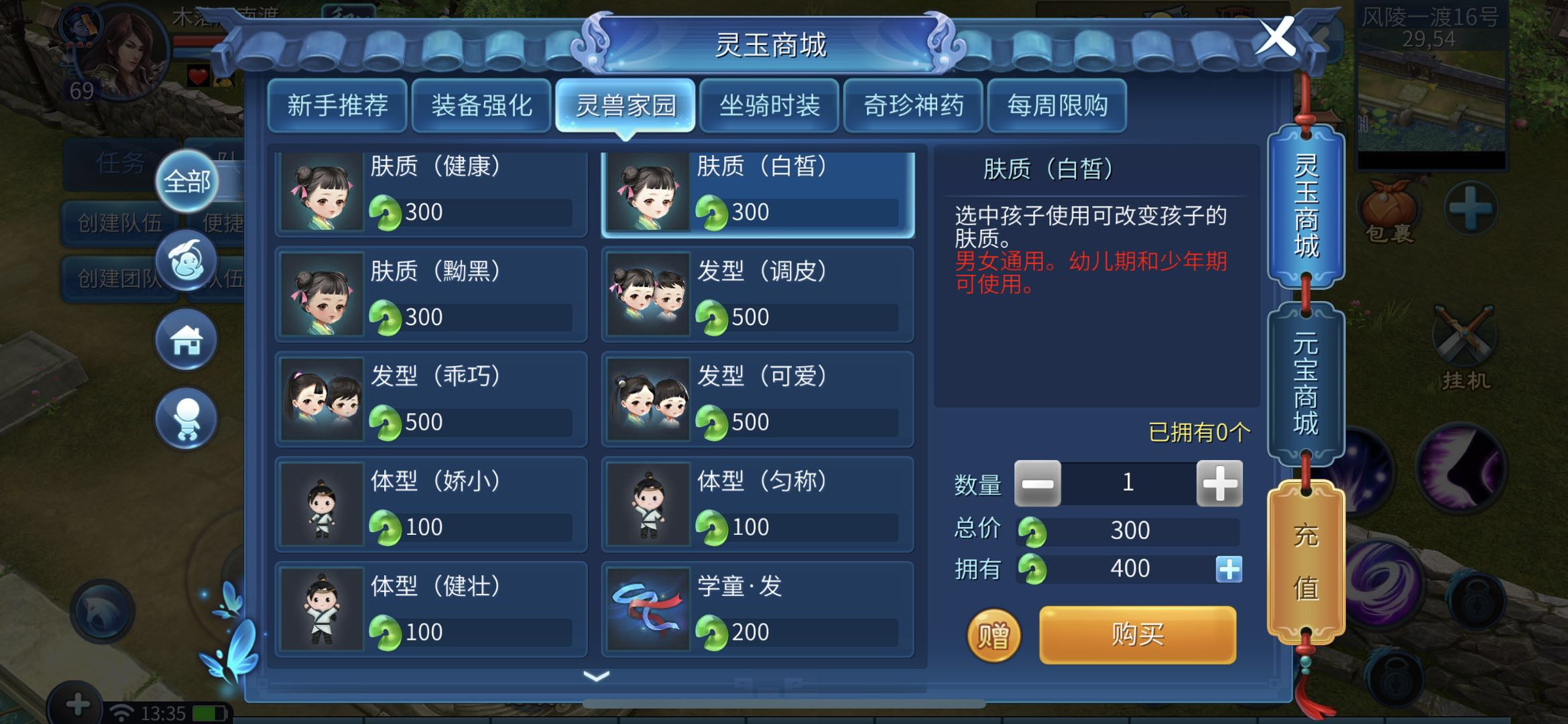The height and width of the screenshot is (724, 1568).
Task: Click the quantity field showing 1
Action: [1128, 483]
